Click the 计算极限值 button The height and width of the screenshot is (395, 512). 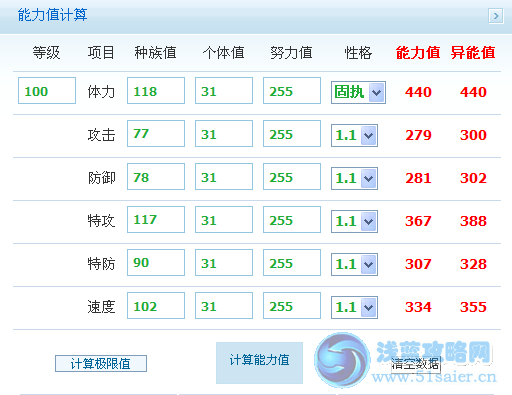(101, 363)
